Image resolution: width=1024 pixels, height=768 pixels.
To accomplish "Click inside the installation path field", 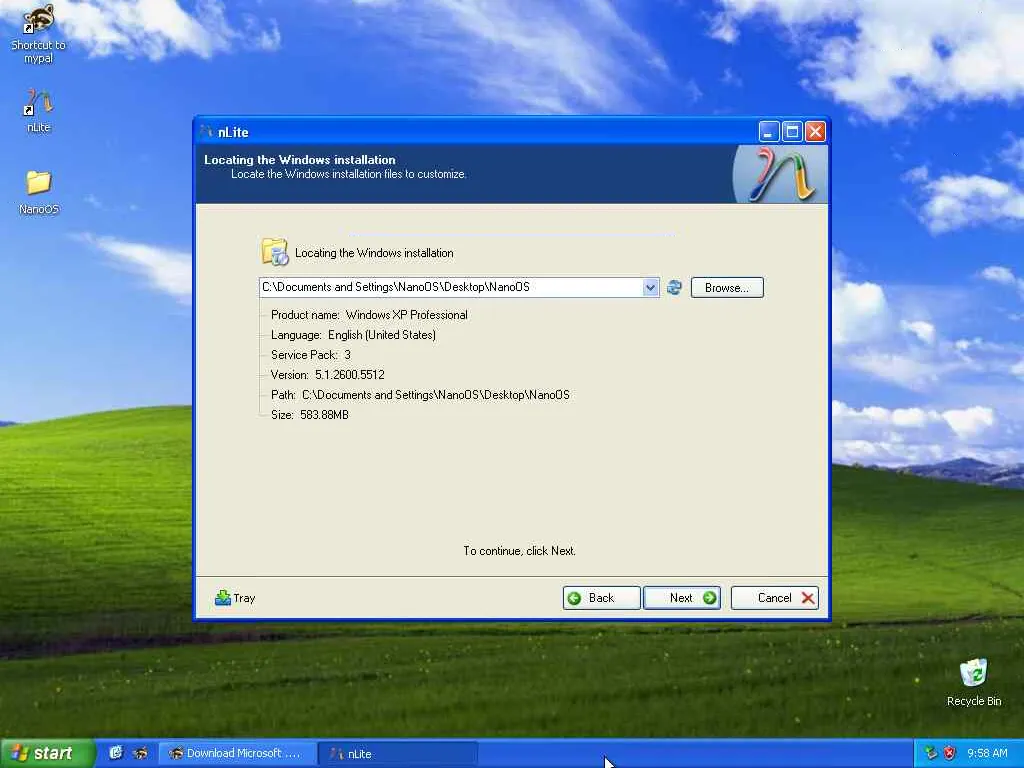I will pyautogui.click(x=451, y=287).
